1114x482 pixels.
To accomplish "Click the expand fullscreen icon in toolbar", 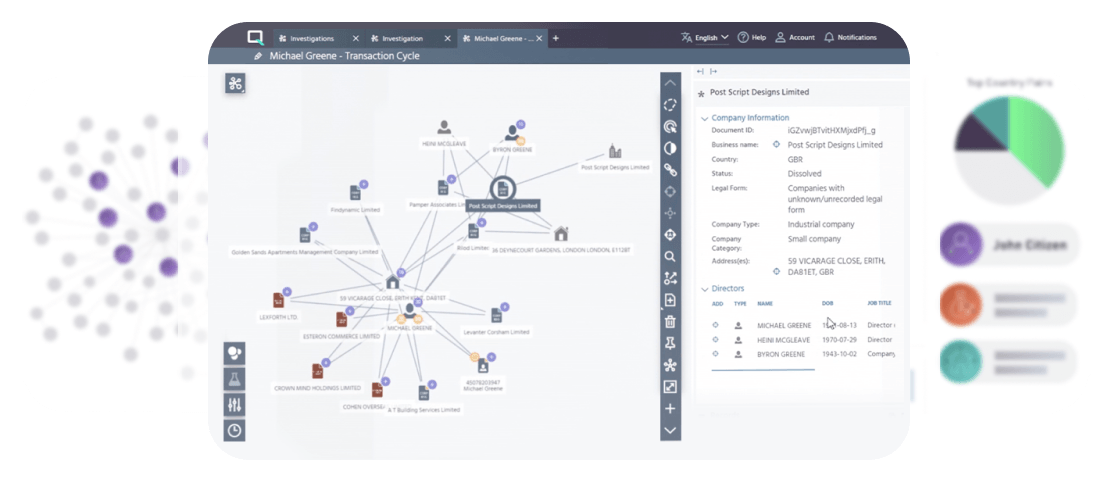I will [670, 387].
